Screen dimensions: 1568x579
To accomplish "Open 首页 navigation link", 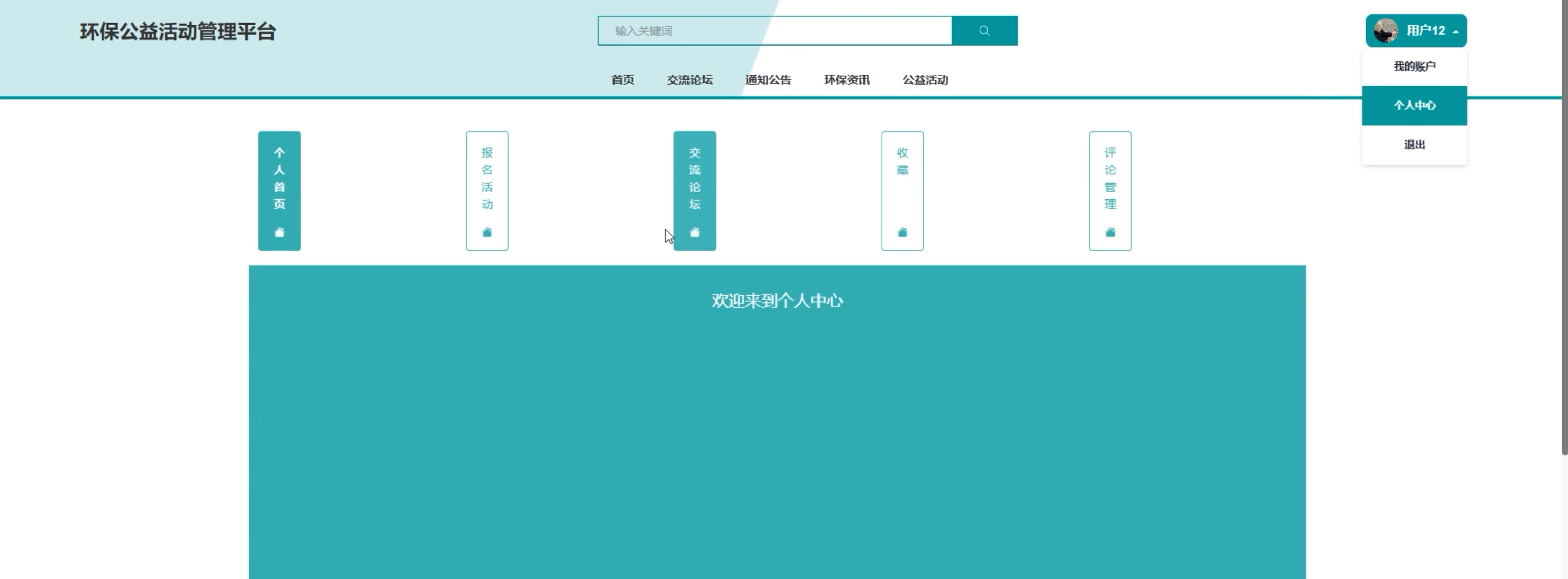I will tap(622, 80).
